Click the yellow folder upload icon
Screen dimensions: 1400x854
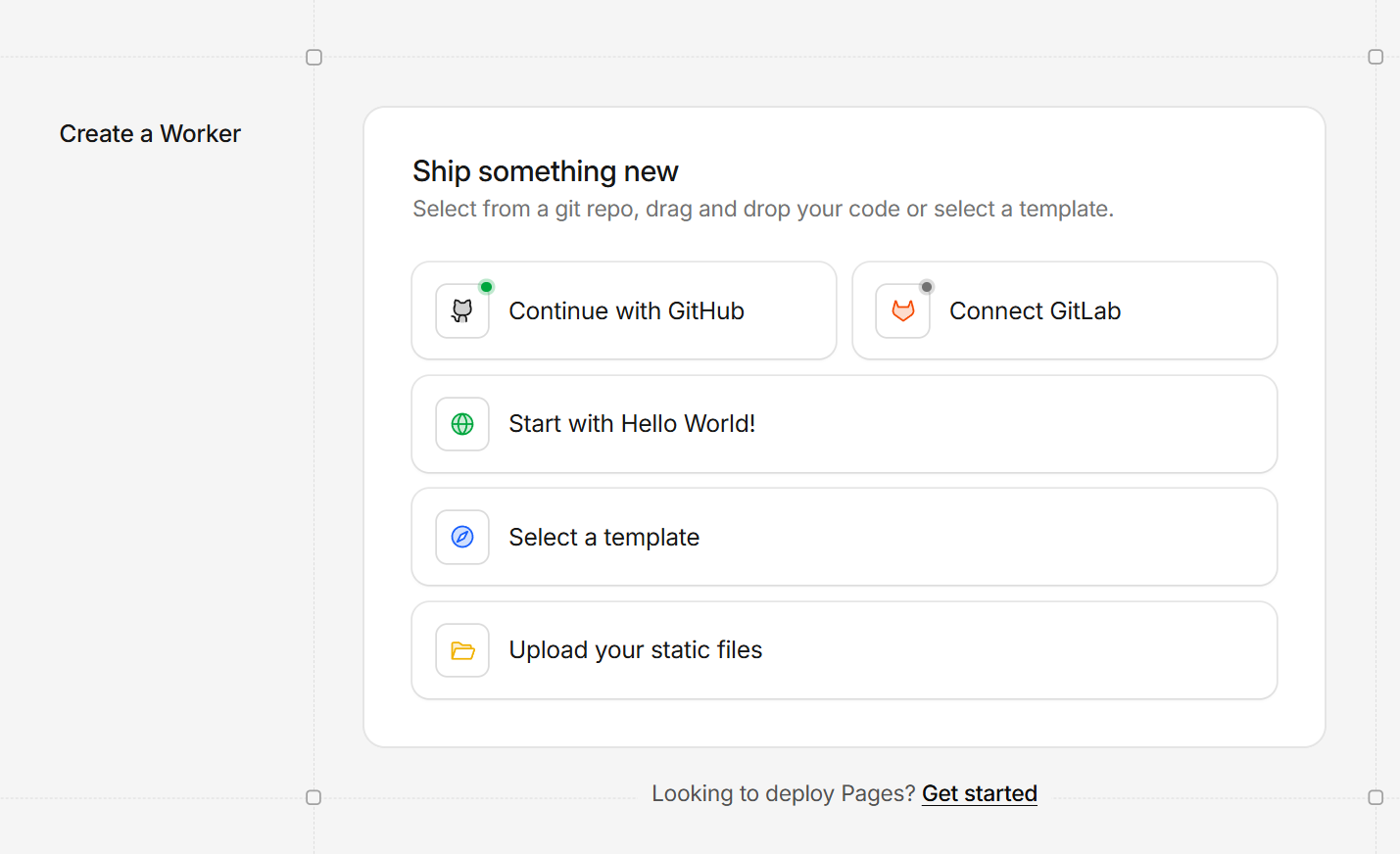point(462,650)
